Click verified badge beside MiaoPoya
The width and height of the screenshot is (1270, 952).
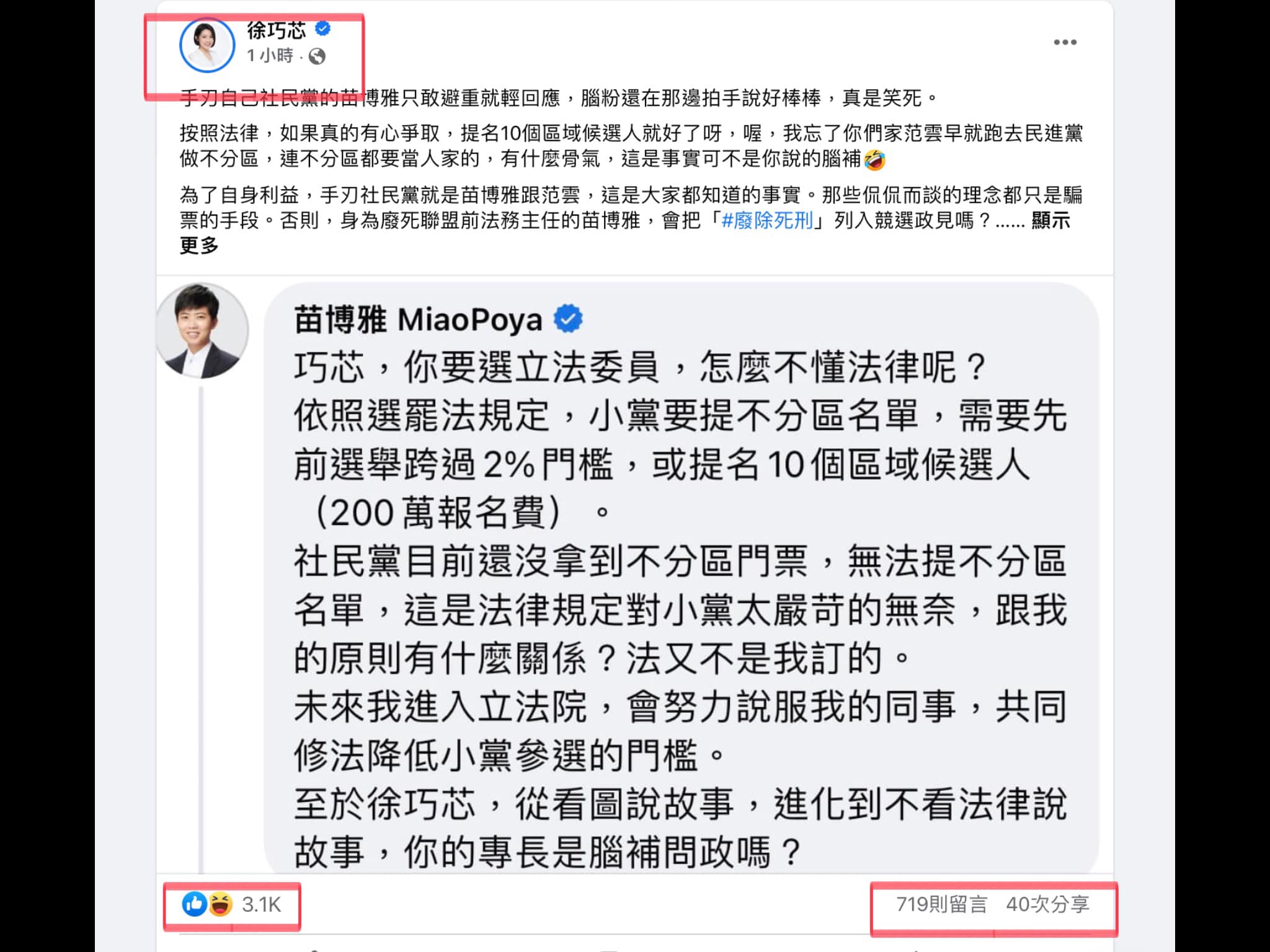click(567, 319)
